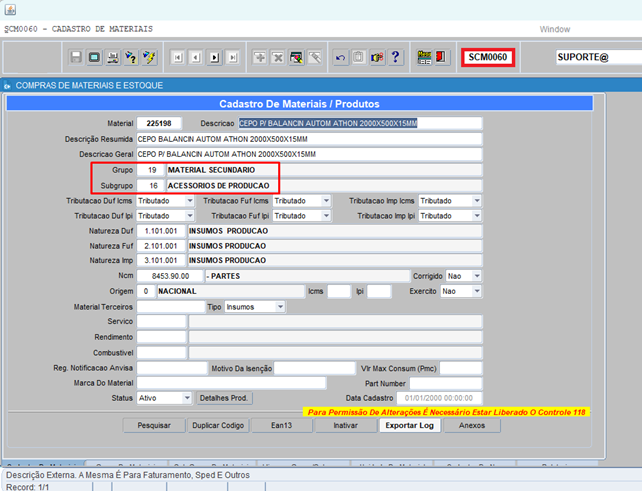Click the Print icon in toolbar
Viewport: 642px width, 491px height.
tap(113, 57)
